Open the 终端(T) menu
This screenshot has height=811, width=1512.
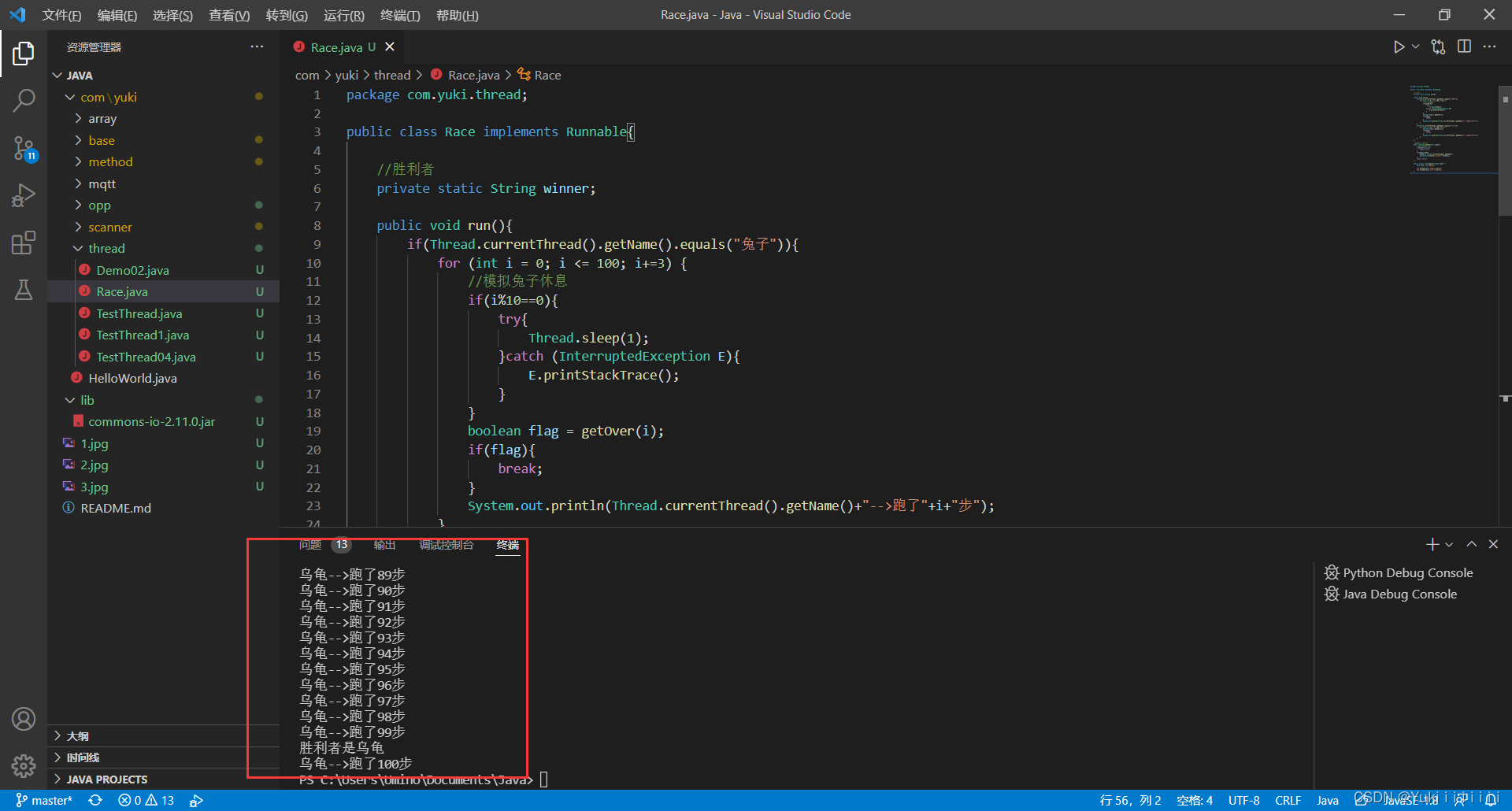pos(400,15)
